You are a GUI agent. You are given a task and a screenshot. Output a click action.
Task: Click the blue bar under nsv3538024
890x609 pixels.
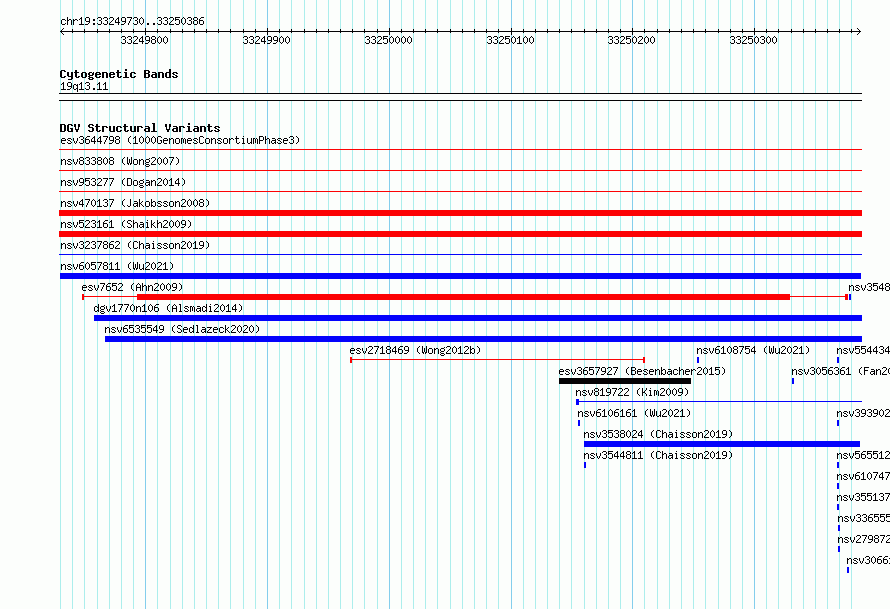click(x=722, y=444)
